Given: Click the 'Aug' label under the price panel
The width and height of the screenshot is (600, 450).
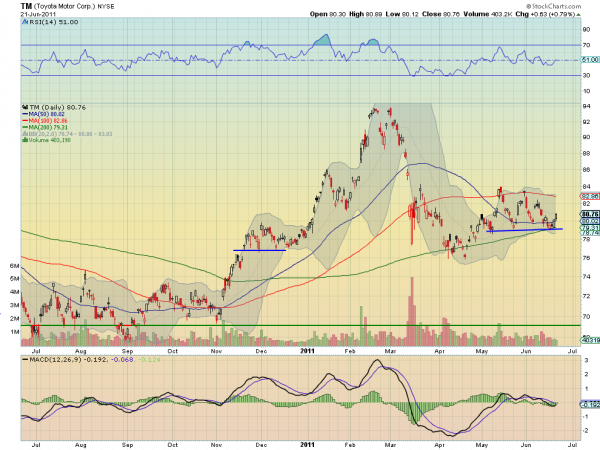Looking at the screenshot, I should pos(80,351).
